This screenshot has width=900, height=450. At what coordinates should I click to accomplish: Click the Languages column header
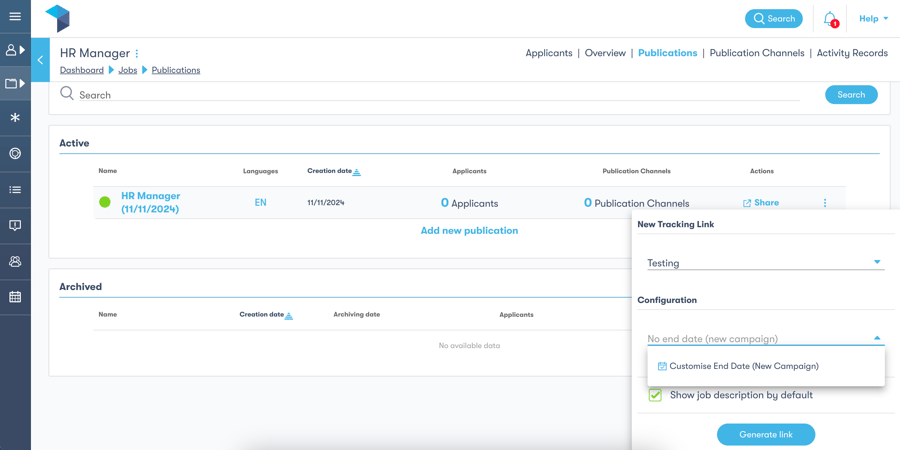pyautogui.click(x=261, y=171)
